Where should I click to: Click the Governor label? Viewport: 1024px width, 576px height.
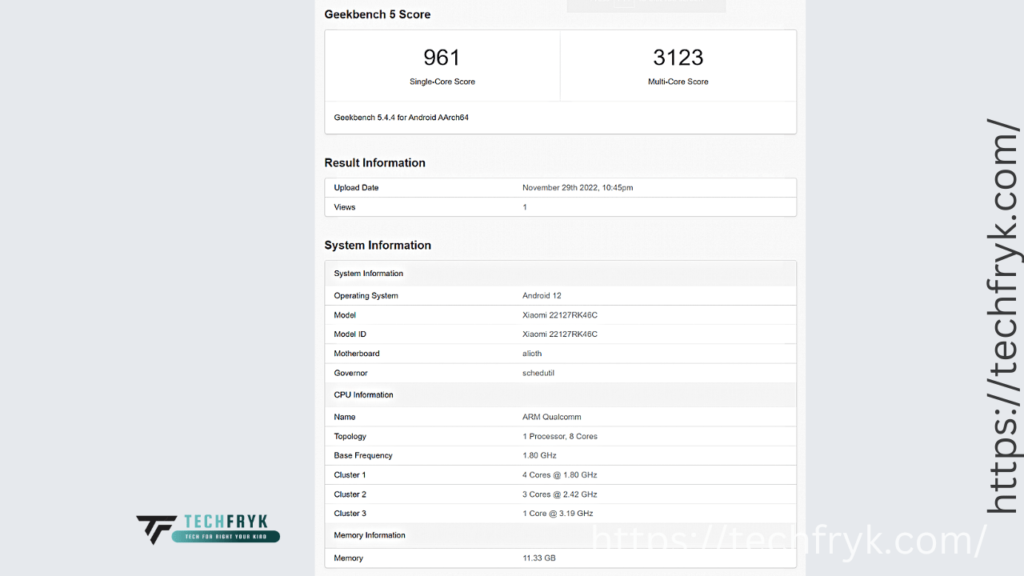tap(351, 373)
